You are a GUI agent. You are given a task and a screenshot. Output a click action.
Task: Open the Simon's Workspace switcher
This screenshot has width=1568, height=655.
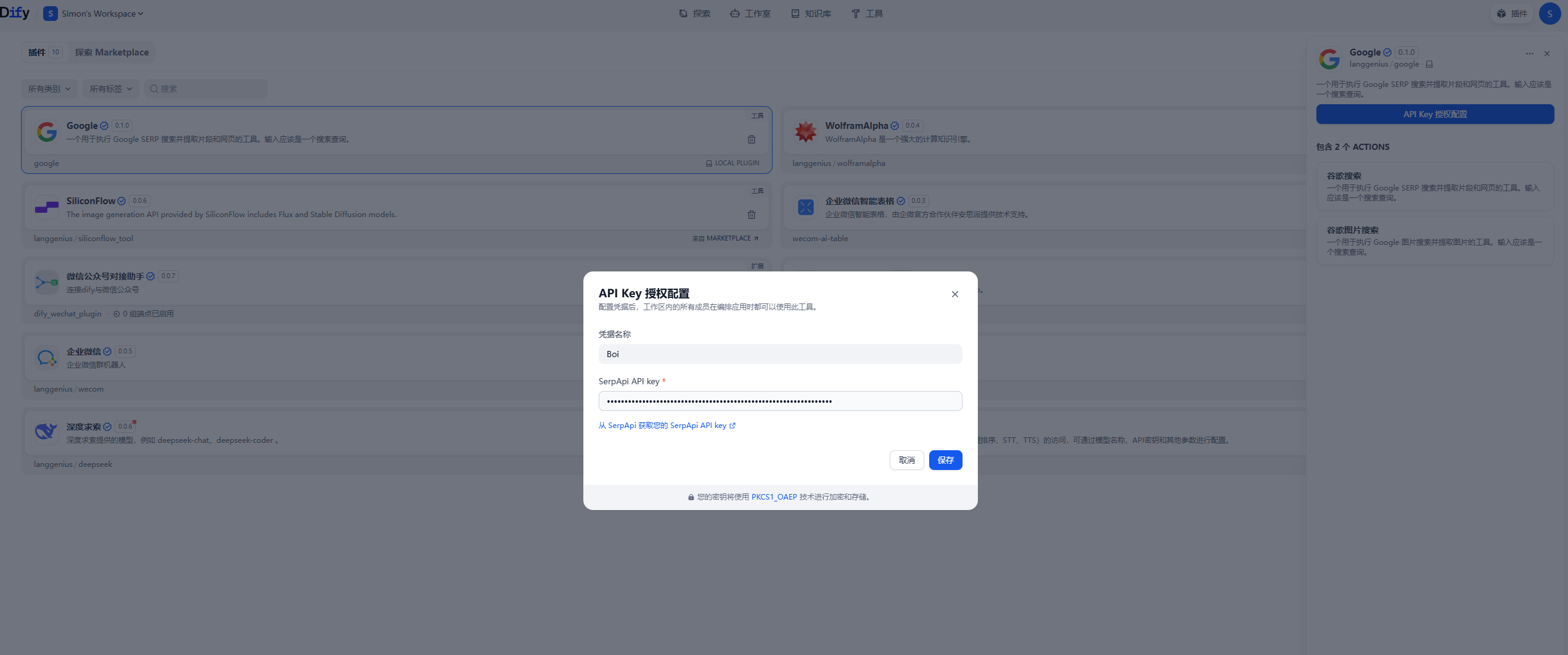click(94, 13)
